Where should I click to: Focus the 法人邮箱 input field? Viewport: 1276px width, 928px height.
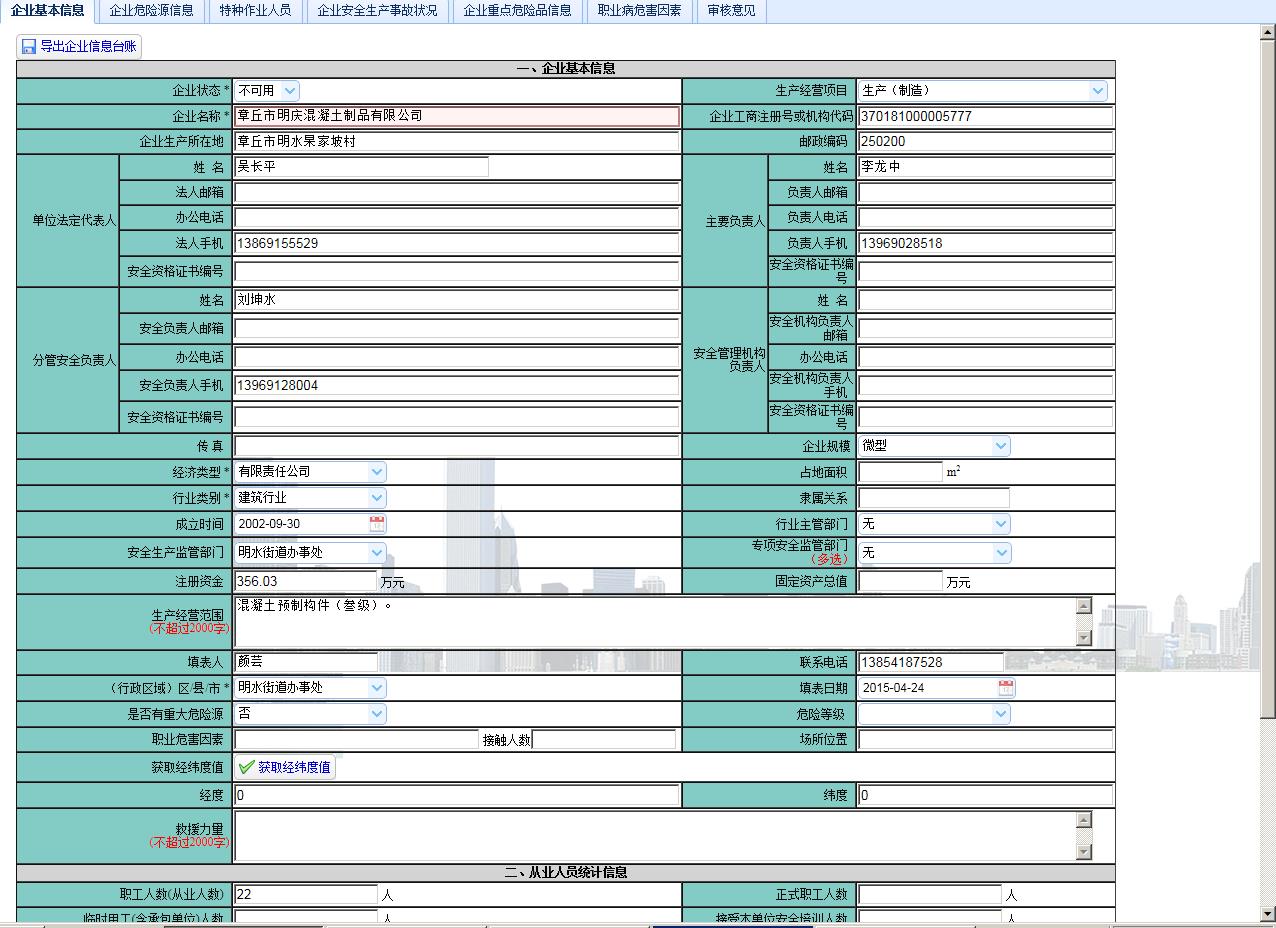point(457,192)
